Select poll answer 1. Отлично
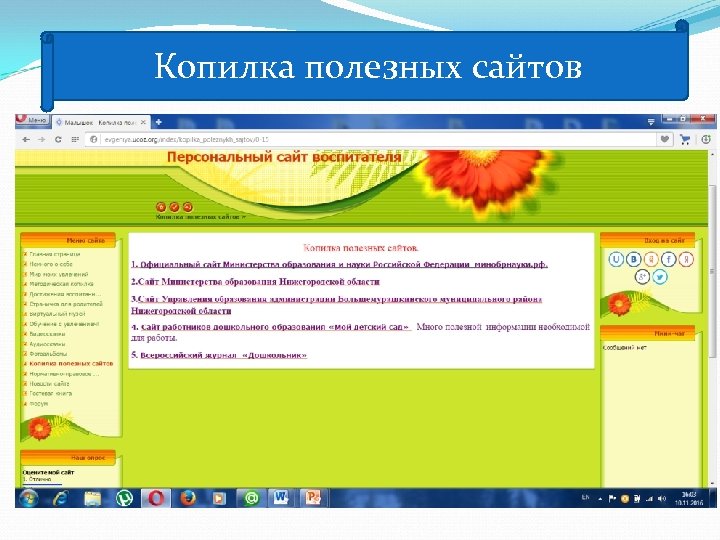 [x=37, y=479]
